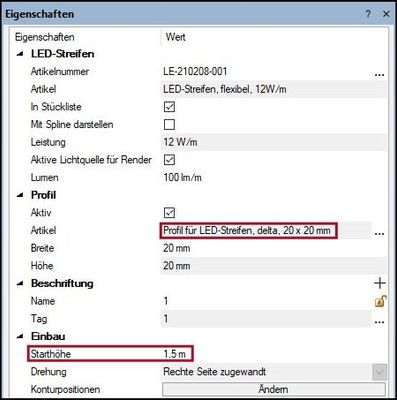Image resolution: width=397 pixels, height=400 pixels.
Task: Select the Starthöhe row label
Action: 51,354
